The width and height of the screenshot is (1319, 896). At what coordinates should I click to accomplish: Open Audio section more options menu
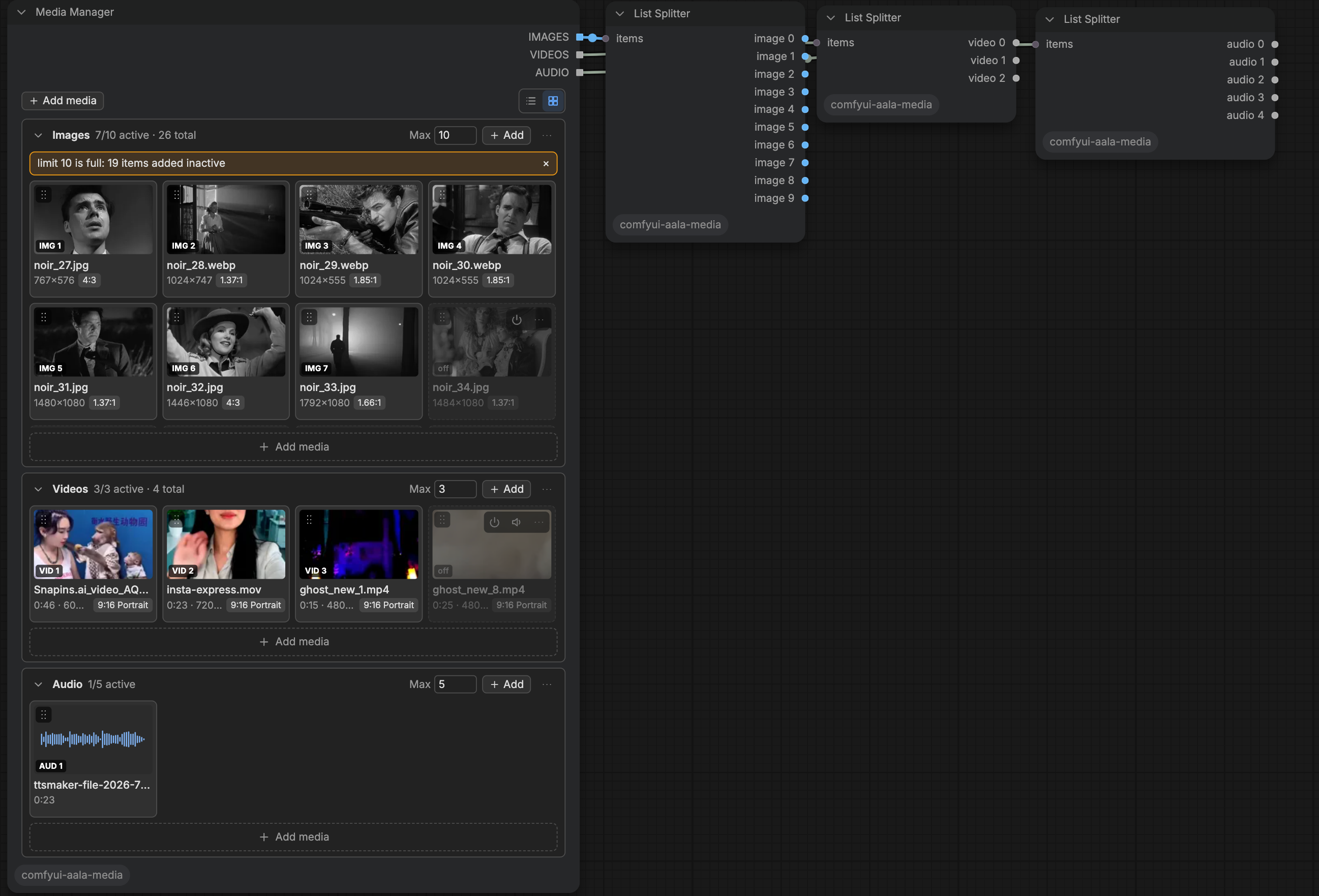(547, 684)
